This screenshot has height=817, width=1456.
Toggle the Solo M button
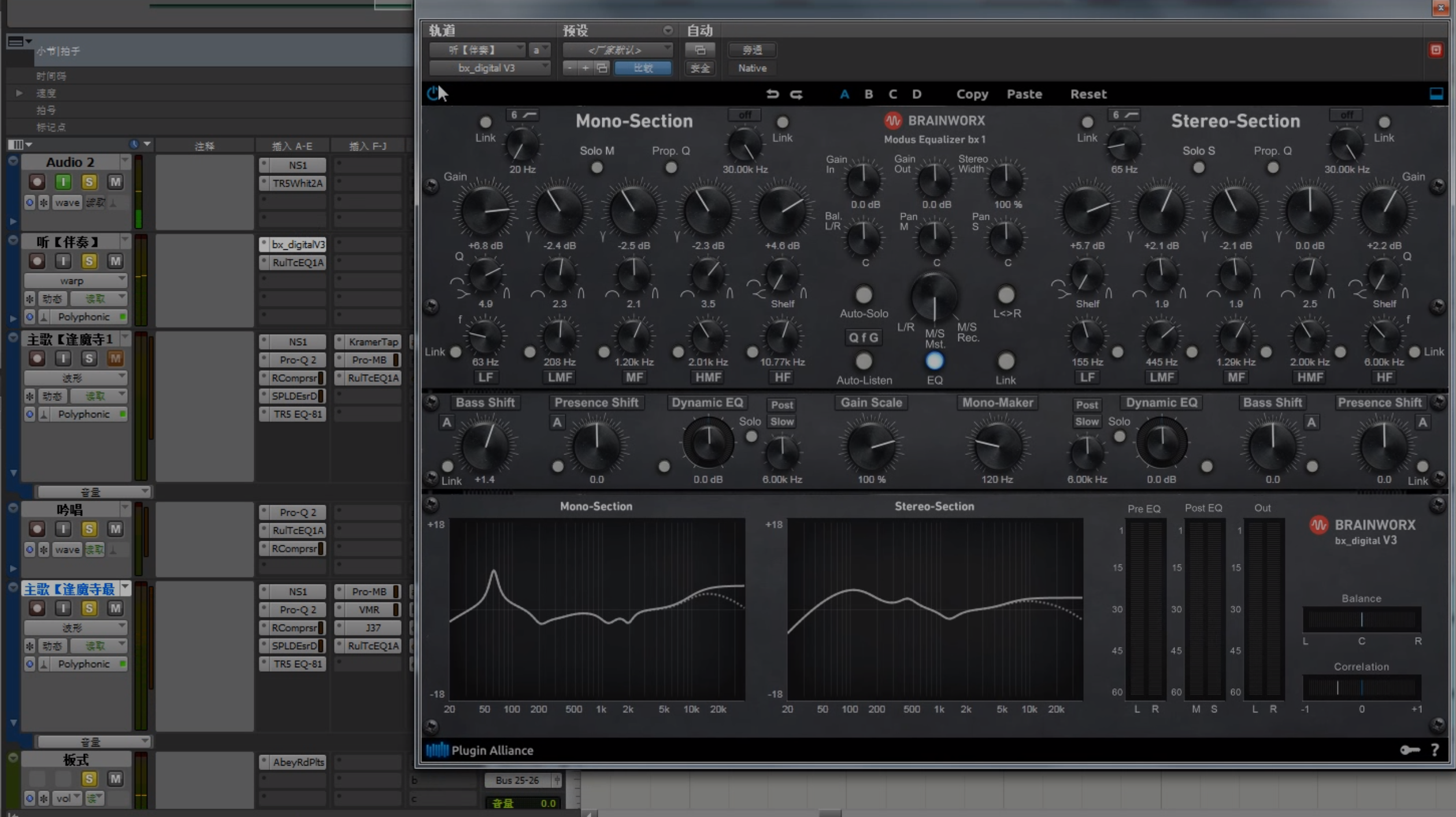coord(597,168)
